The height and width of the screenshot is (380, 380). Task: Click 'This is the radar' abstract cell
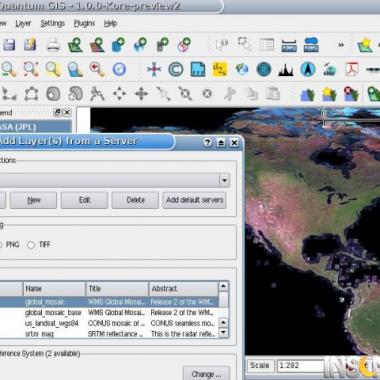pos(183,334)
